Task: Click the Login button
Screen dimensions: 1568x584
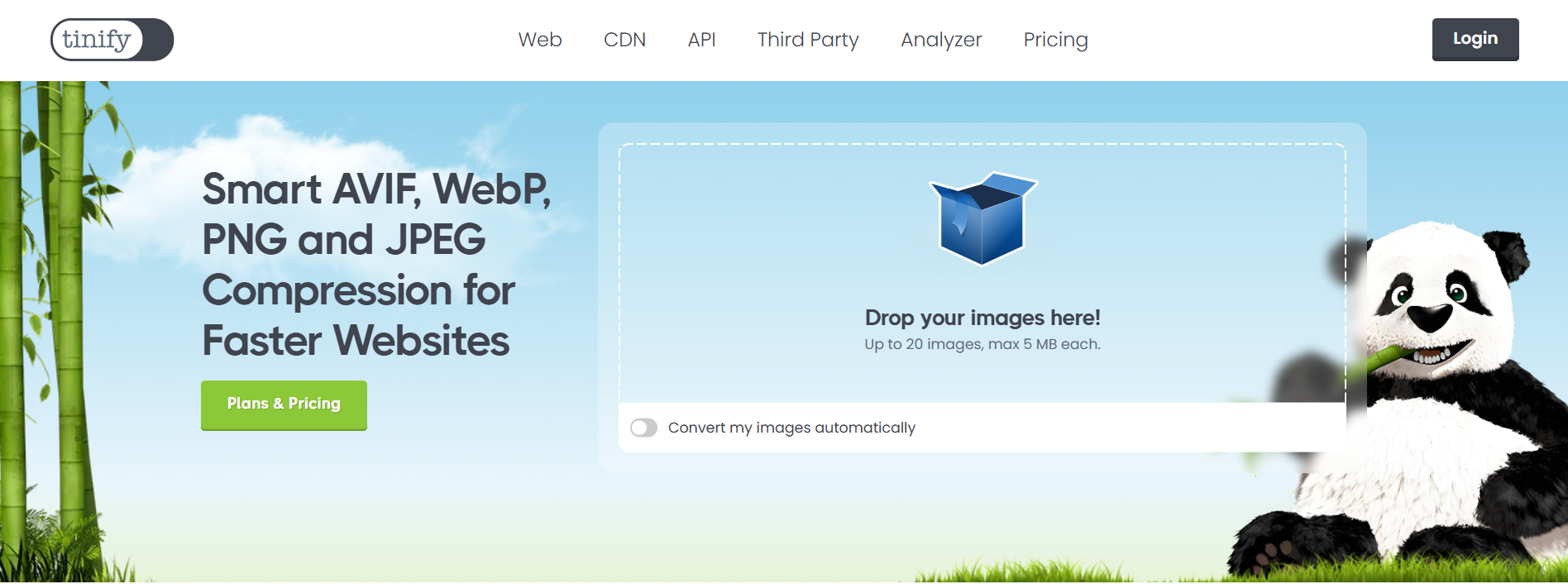Action: pyautogui.click(x=1475, y=39)
